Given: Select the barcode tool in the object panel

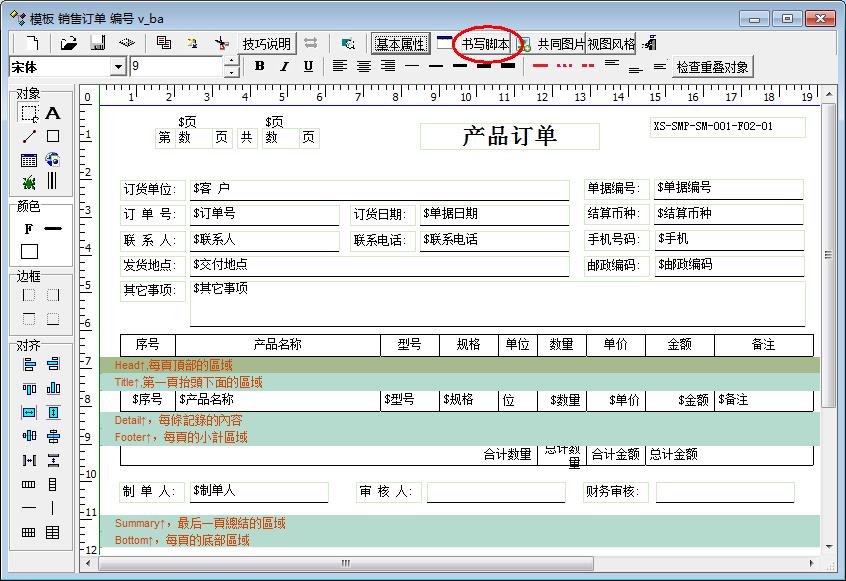Looking at the screenshot, I should (x=53, y=182).
